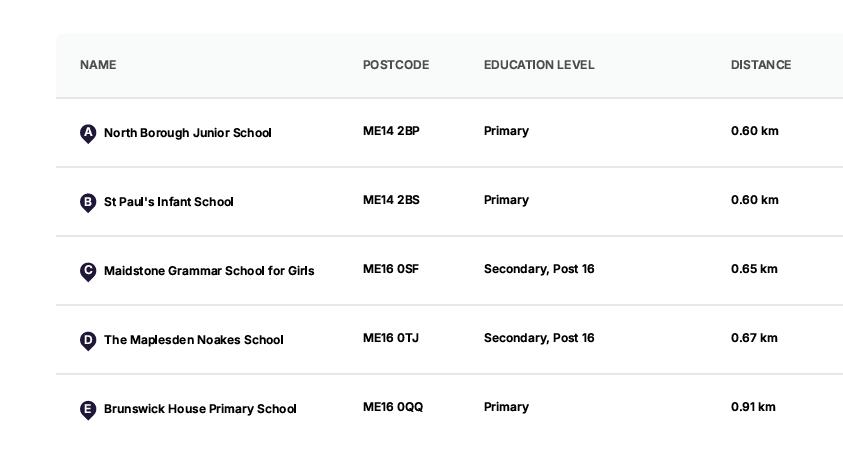Select Maidstone Grammar School for Girls
The height and width of the screenshot is (456, 843).
click(x=209, y=271)
